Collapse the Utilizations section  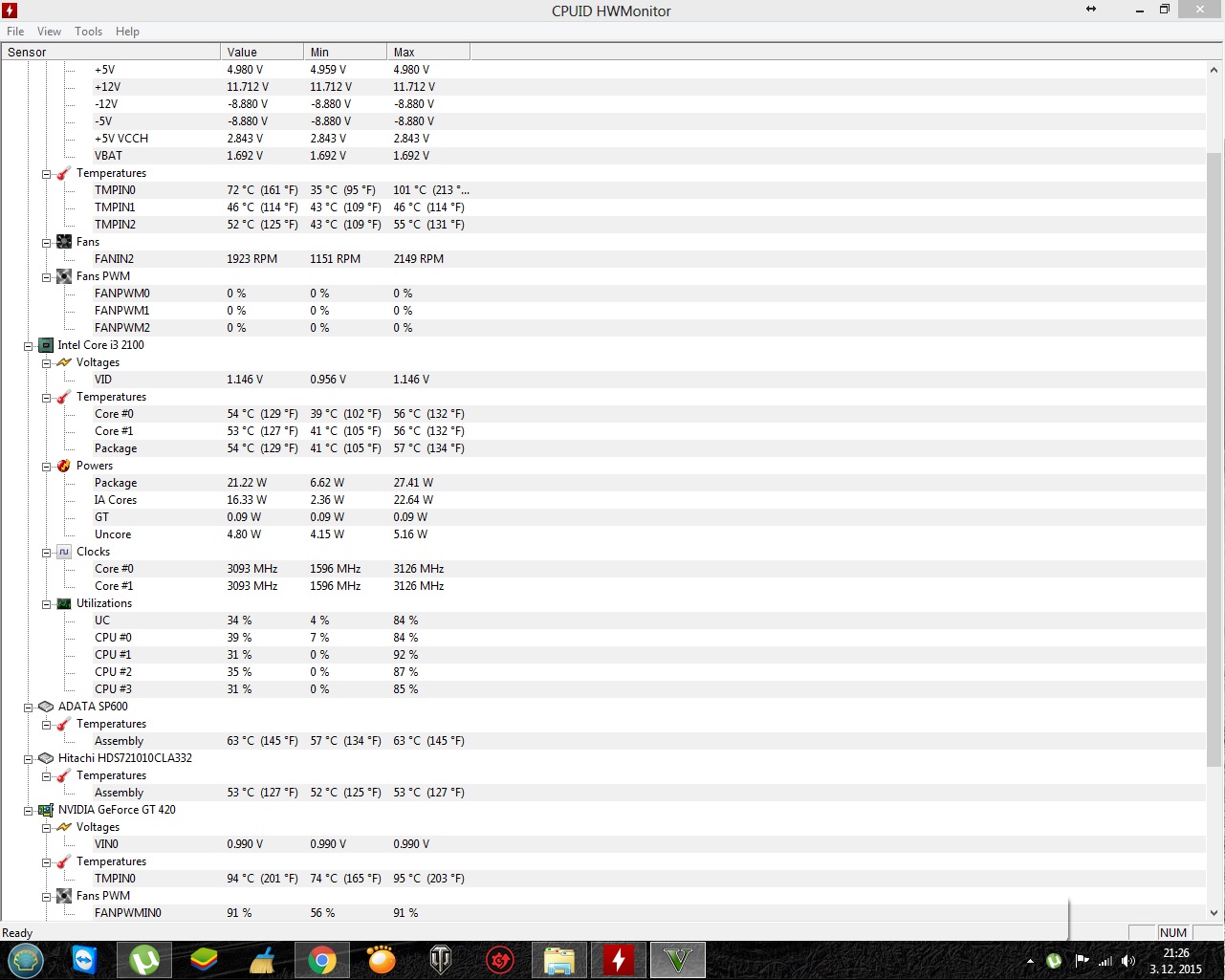click(x=46, y=604)
